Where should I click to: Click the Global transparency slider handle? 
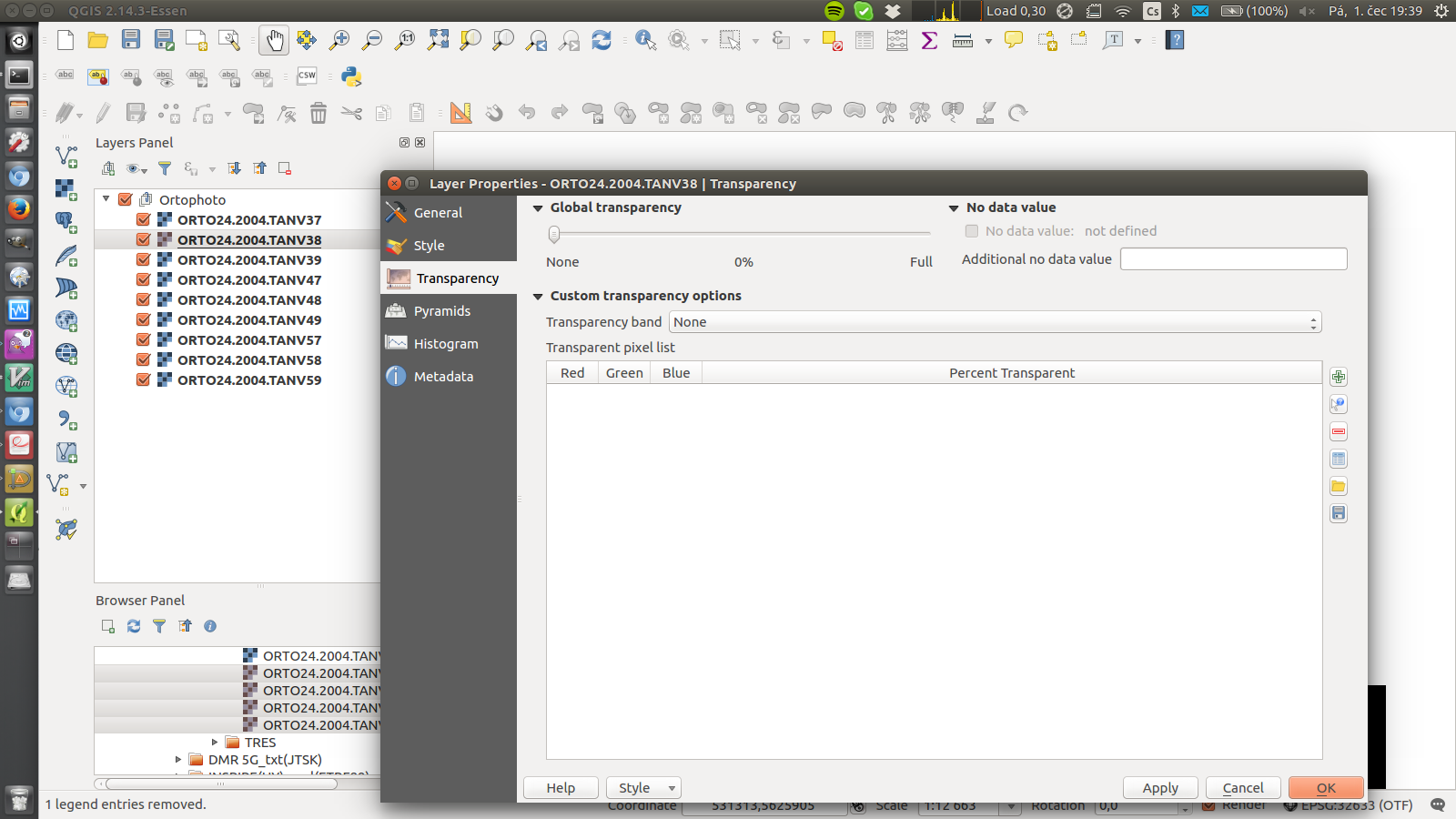click(554, 235)
